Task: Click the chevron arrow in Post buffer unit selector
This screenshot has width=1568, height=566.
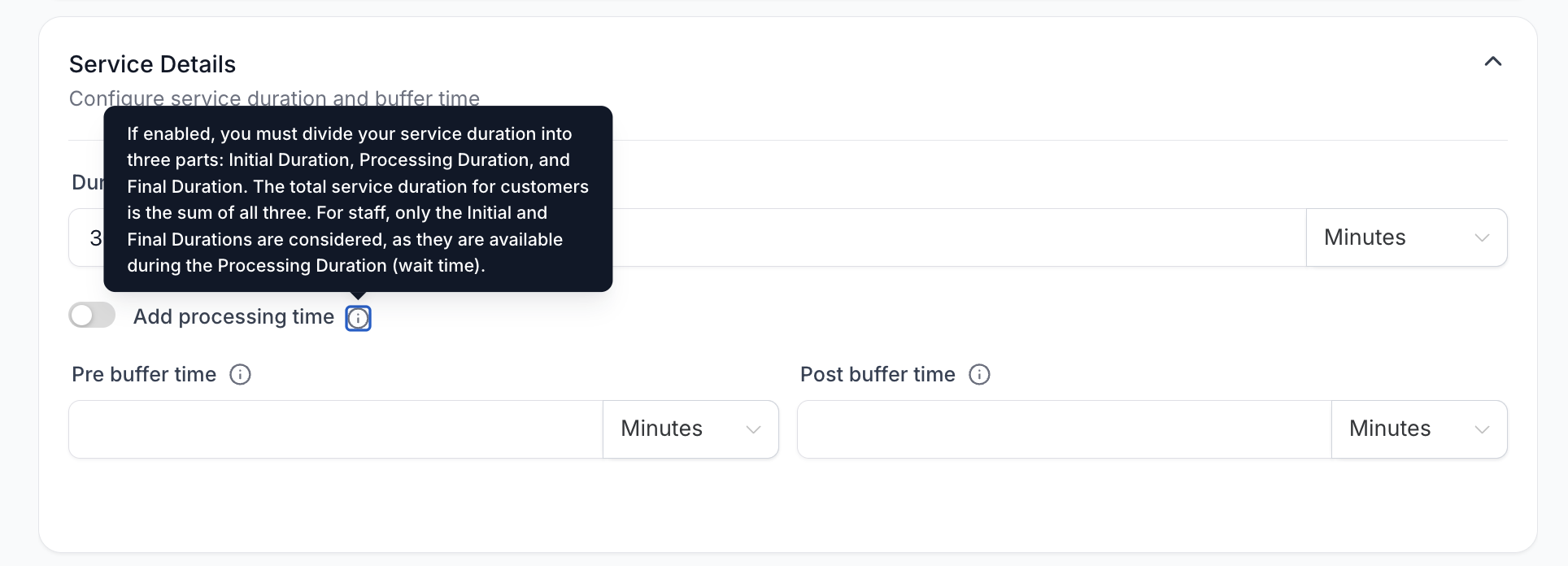Action: [x=1482, y=429]
